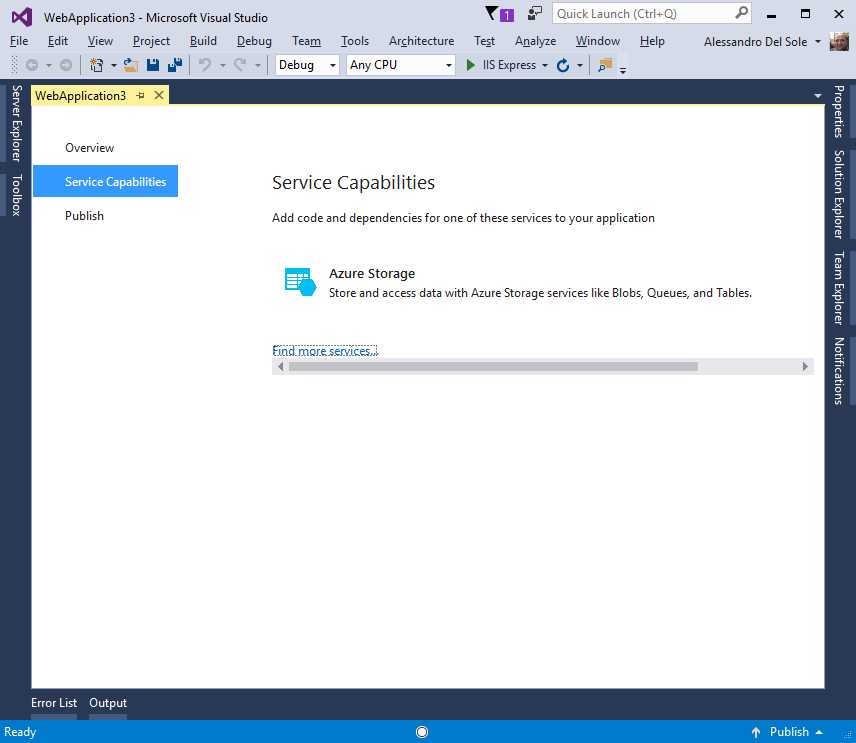The height and width of the screenshot is (743, 856).
Task: Click the Azure Storage service icon
Action: 300,282
